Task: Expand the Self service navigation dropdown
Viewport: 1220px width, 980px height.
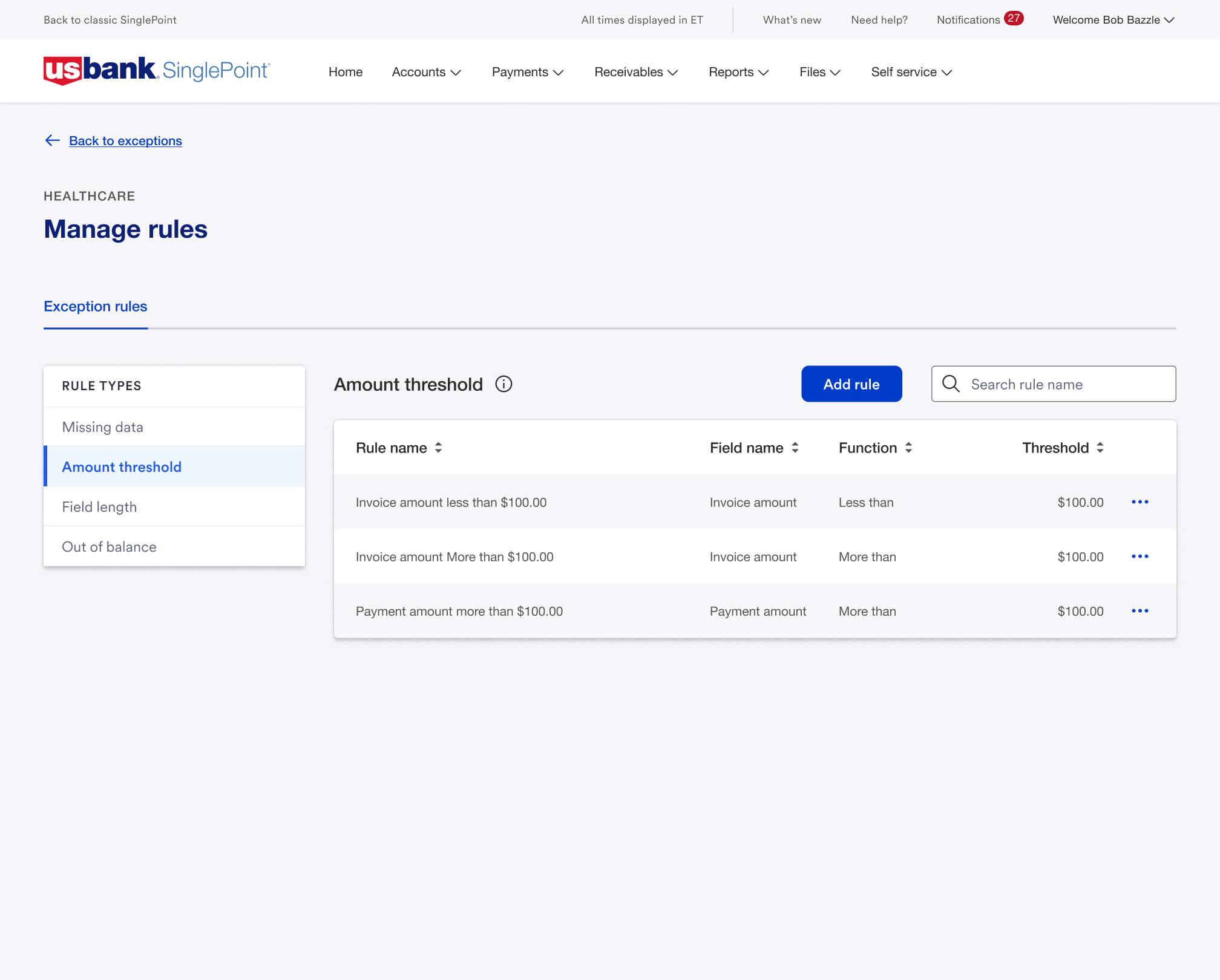Action: (910, 72)
